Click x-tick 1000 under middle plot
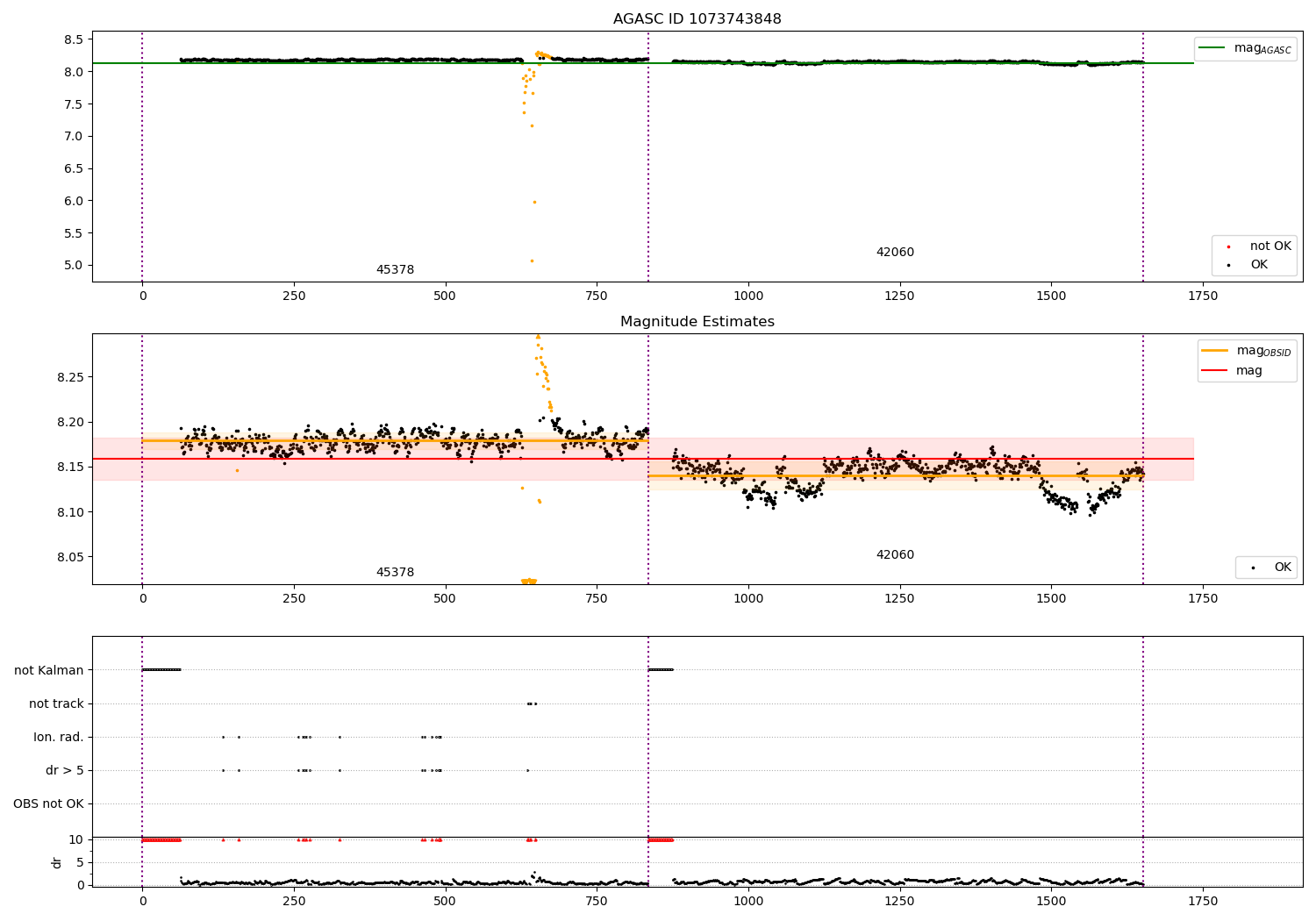Image resolution: width=1316 pixels, height=921 pixels. coord(748,599)
